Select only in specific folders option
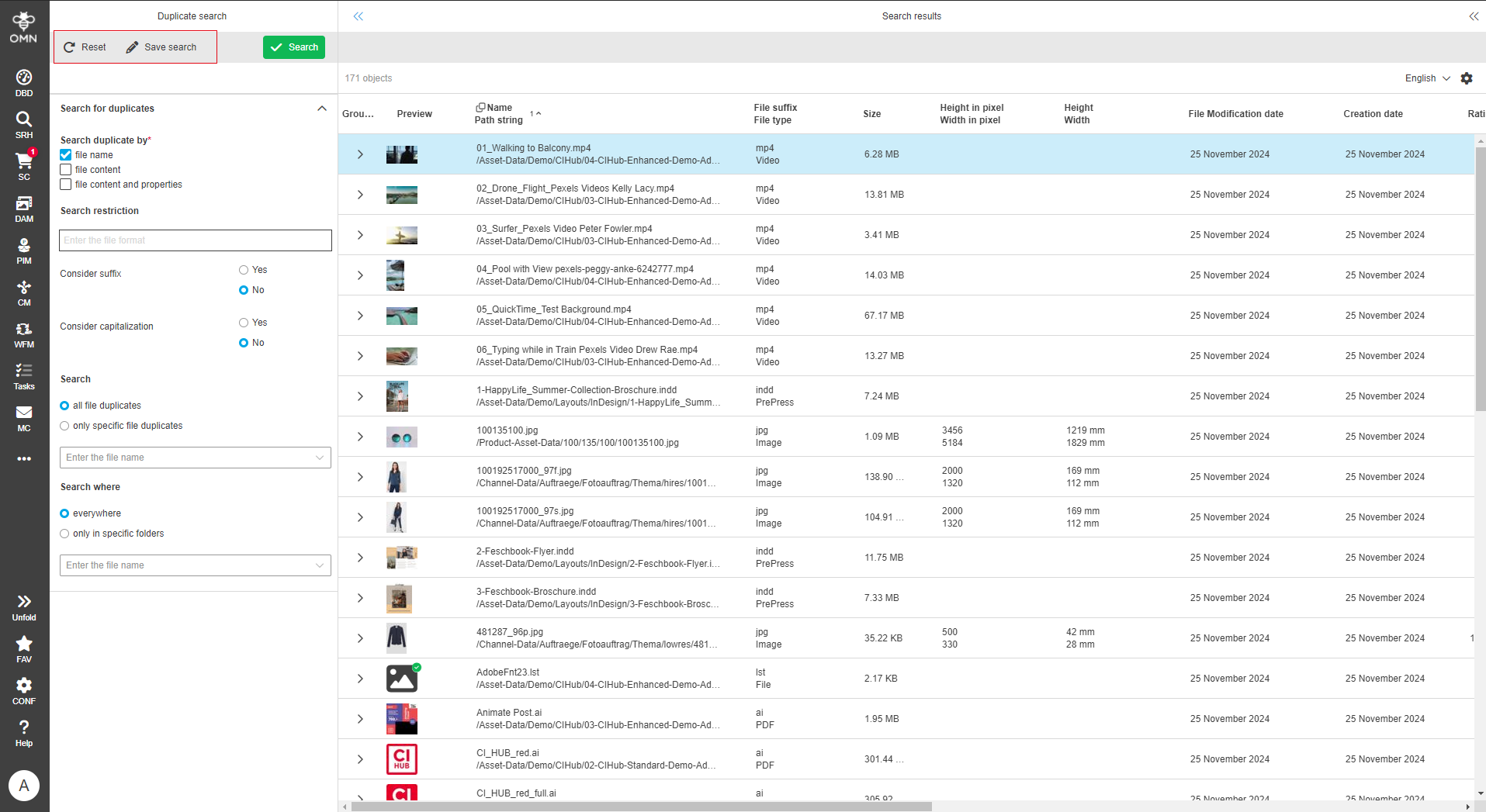The height and width of the screenshot is (812, 1486). tap(64, 534)
